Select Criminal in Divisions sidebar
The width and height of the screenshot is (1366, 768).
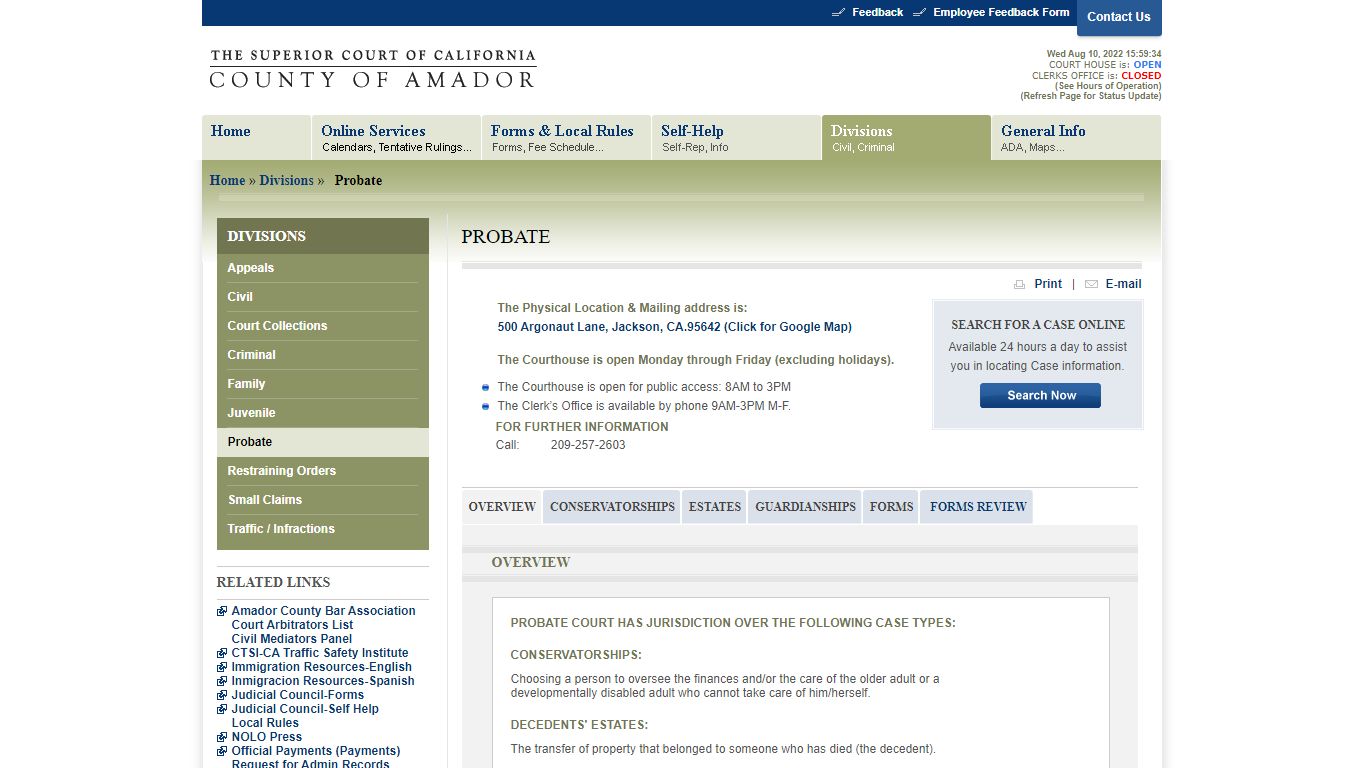[x=323, y=355]
